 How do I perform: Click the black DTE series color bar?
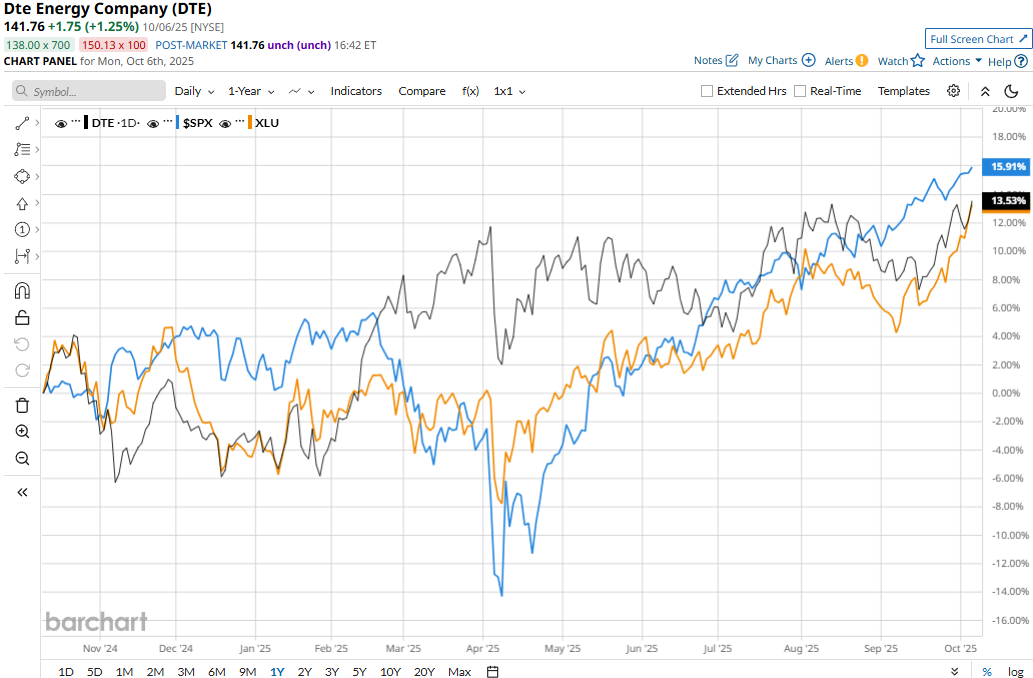point(86,123)
